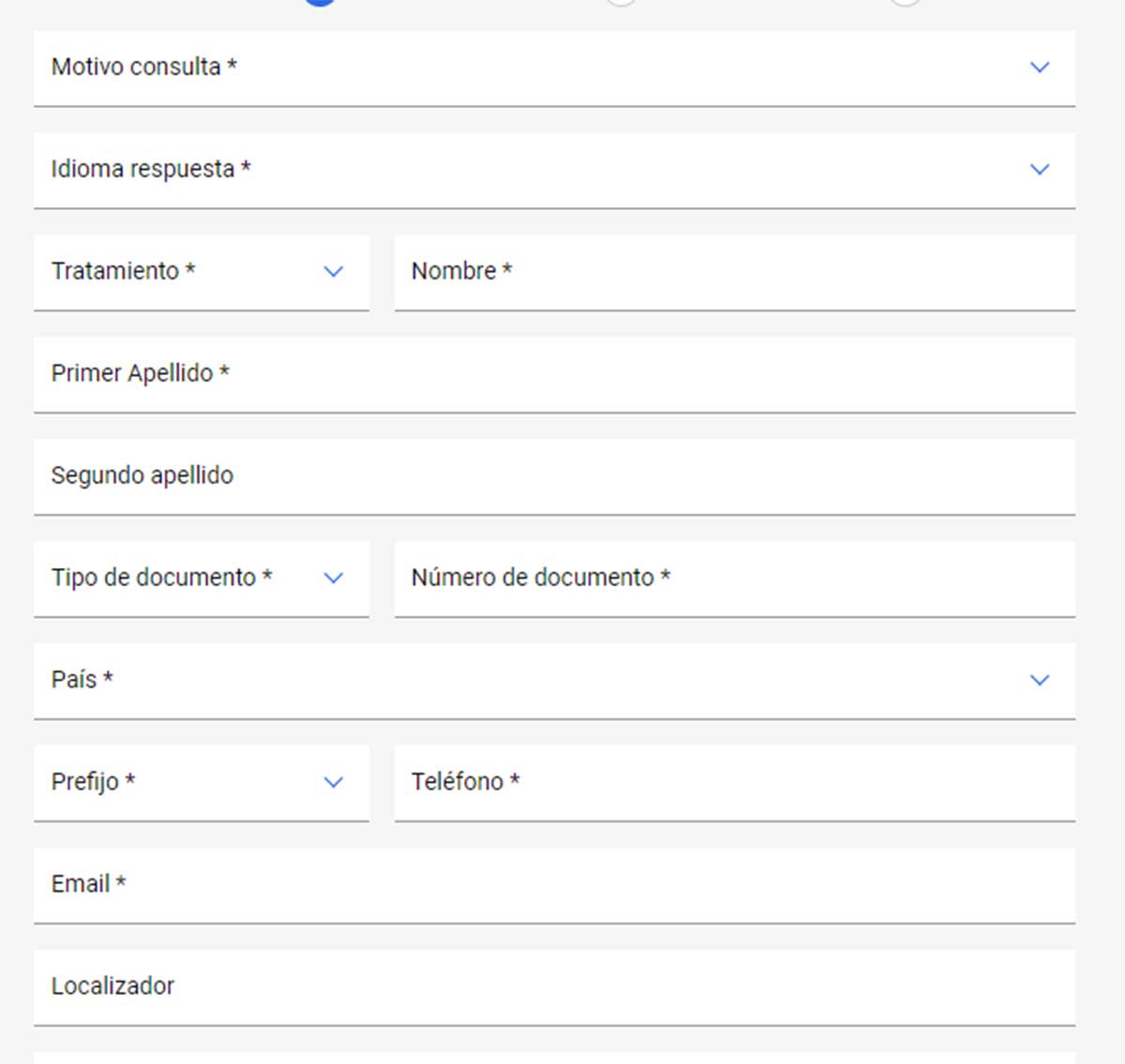Viewport: 1125px width, 1064px height.
Task: Click the chevron icon next to Prefijo
Action: click(x=333, y=783)
